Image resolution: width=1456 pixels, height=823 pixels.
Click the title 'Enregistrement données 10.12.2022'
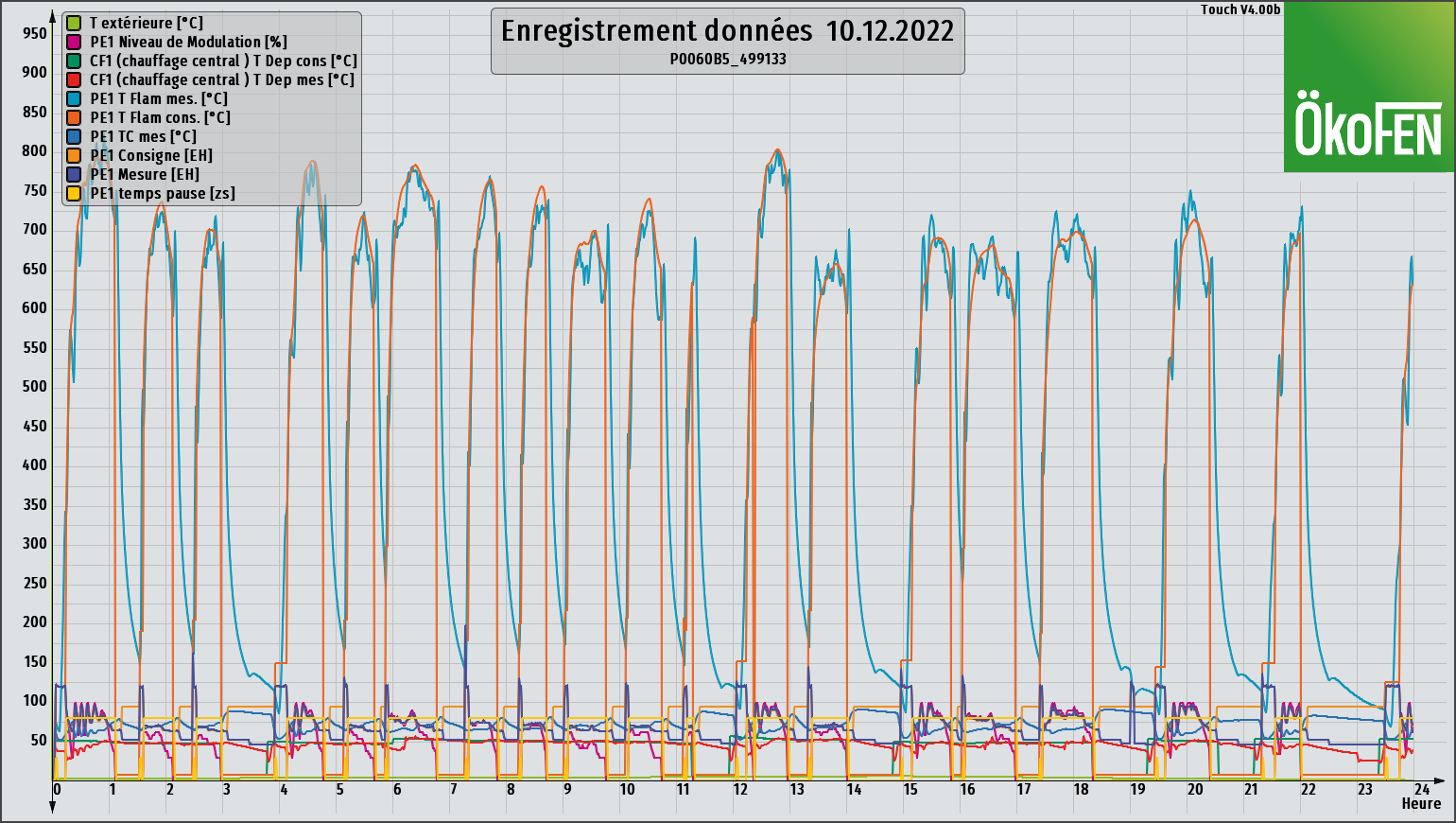pos(727,31)
